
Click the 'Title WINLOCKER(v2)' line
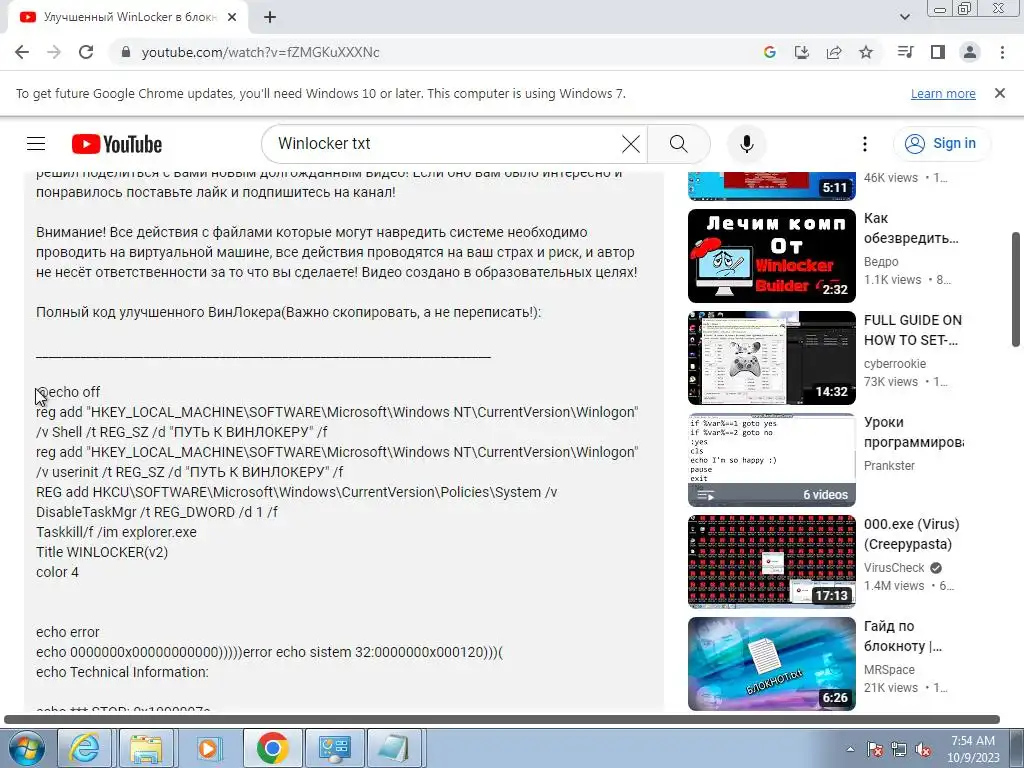(102, 552)
